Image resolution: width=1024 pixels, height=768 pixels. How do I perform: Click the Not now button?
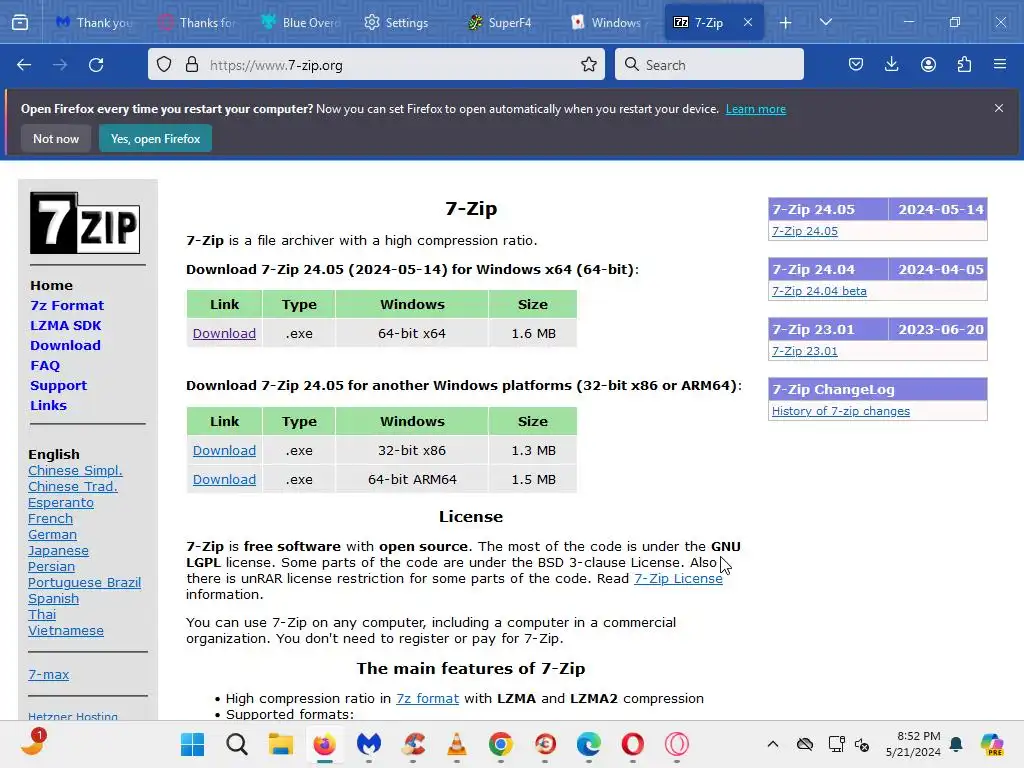56,138
